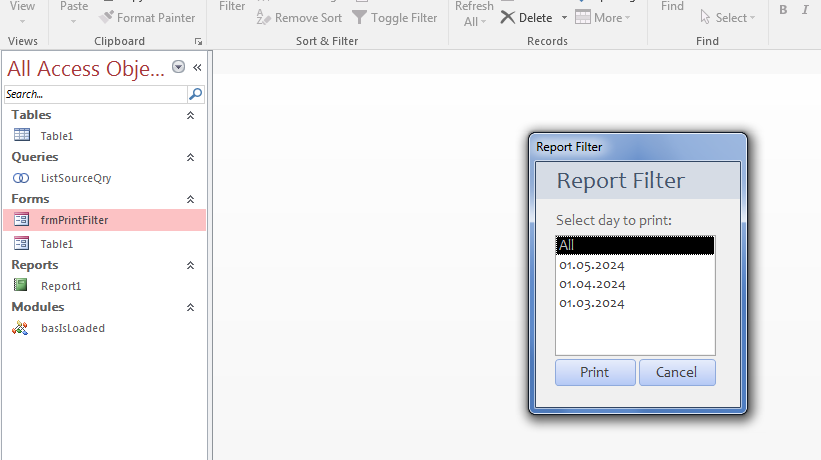This screenshot has width=821, height=460.
Task: Click the Select cursor icon
Action: click(705, 17)
